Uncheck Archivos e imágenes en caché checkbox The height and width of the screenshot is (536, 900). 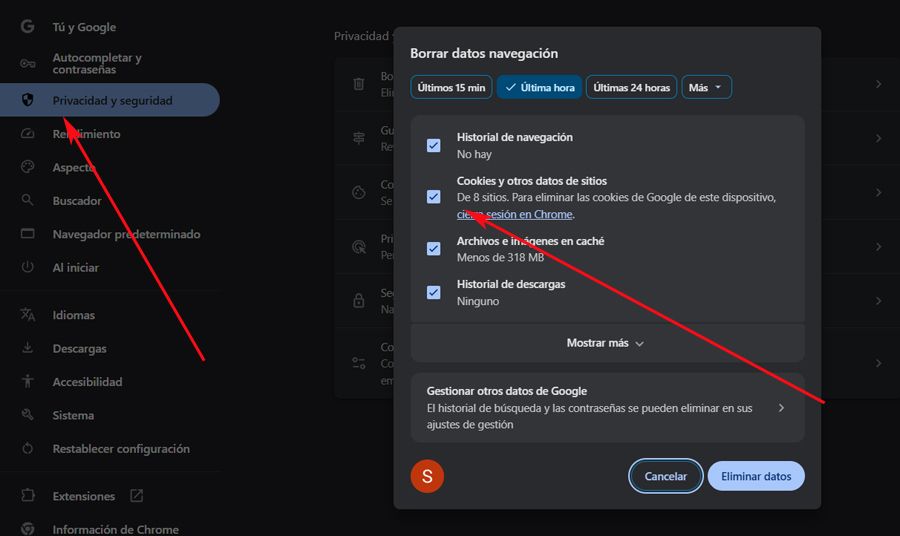[433, 248]
